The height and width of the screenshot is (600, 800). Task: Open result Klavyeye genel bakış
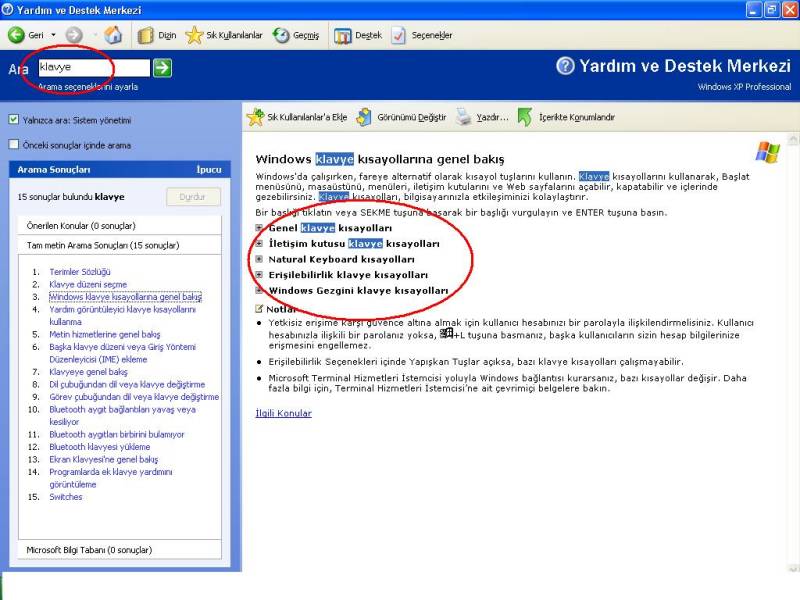pos(88,371)
